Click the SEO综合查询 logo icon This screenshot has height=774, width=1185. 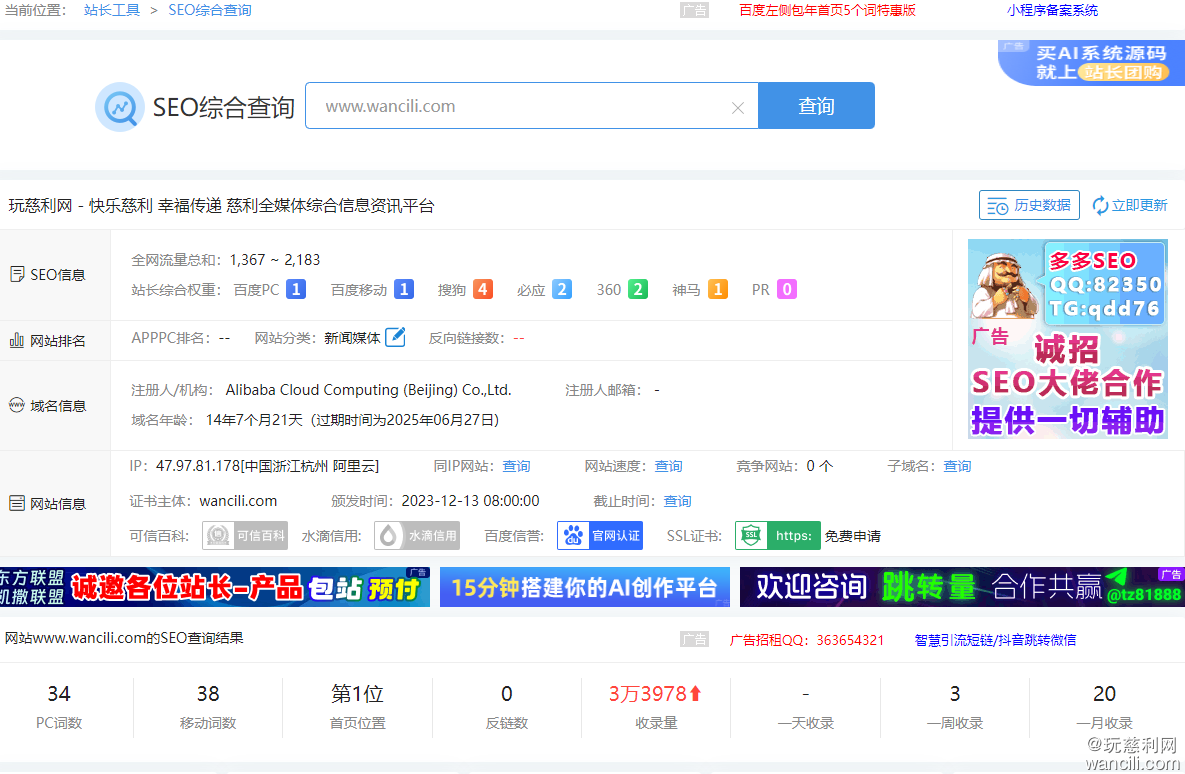(x=119, y=107)
